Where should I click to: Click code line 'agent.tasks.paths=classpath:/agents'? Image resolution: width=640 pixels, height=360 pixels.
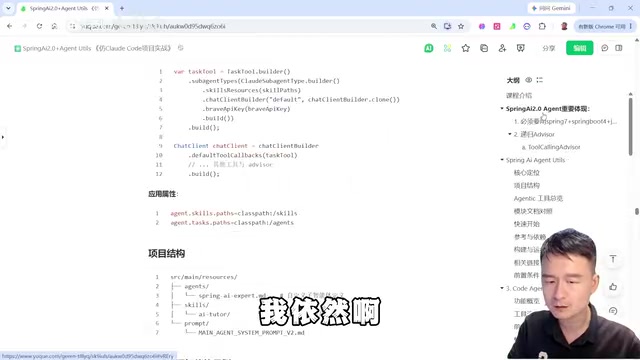pos(232,222)
